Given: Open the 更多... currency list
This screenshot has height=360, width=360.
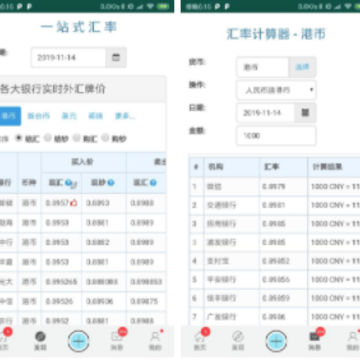Looking at the screenshot, I should coord(125,116).
